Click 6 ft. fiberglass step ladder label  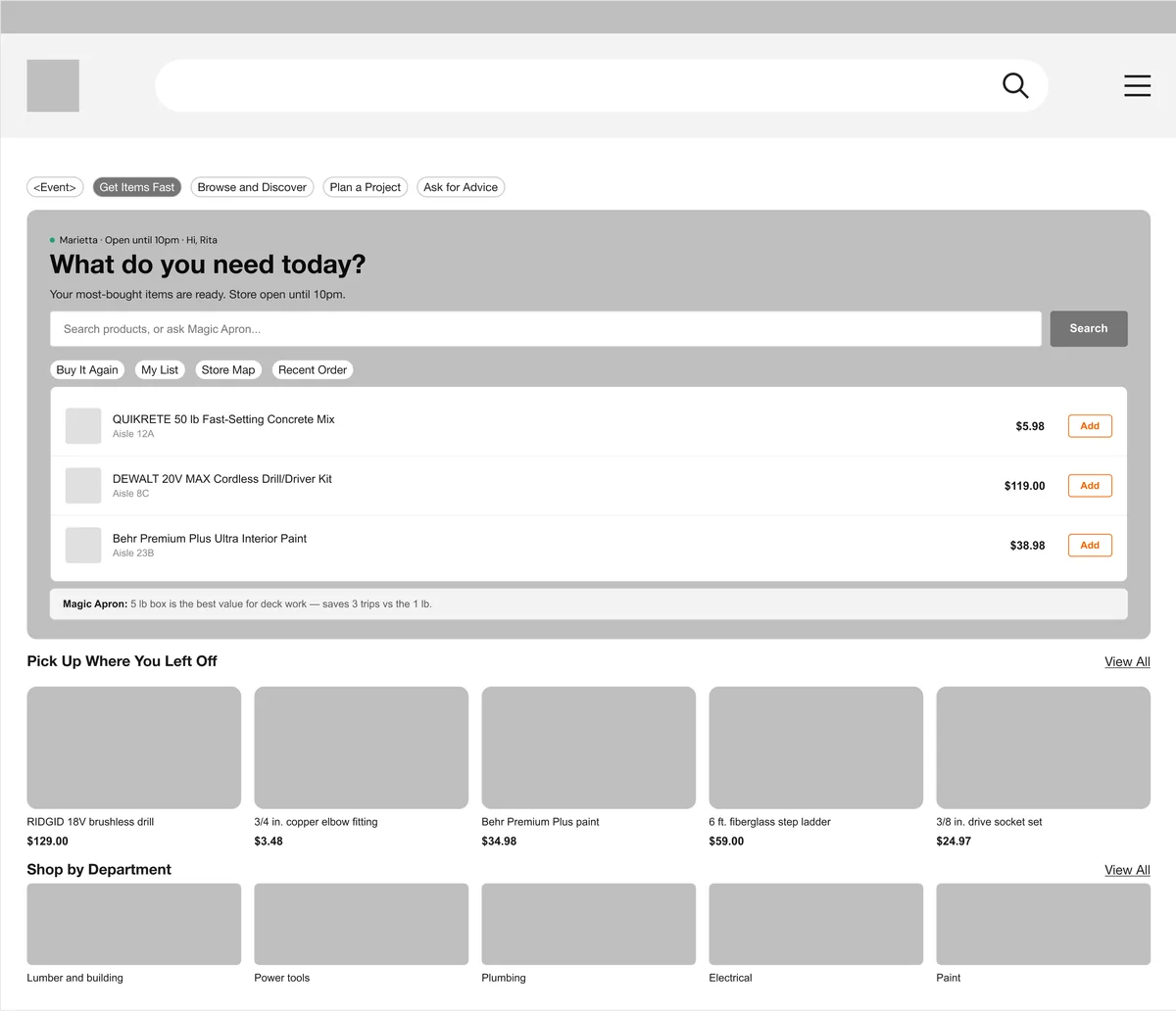[769, 822]
